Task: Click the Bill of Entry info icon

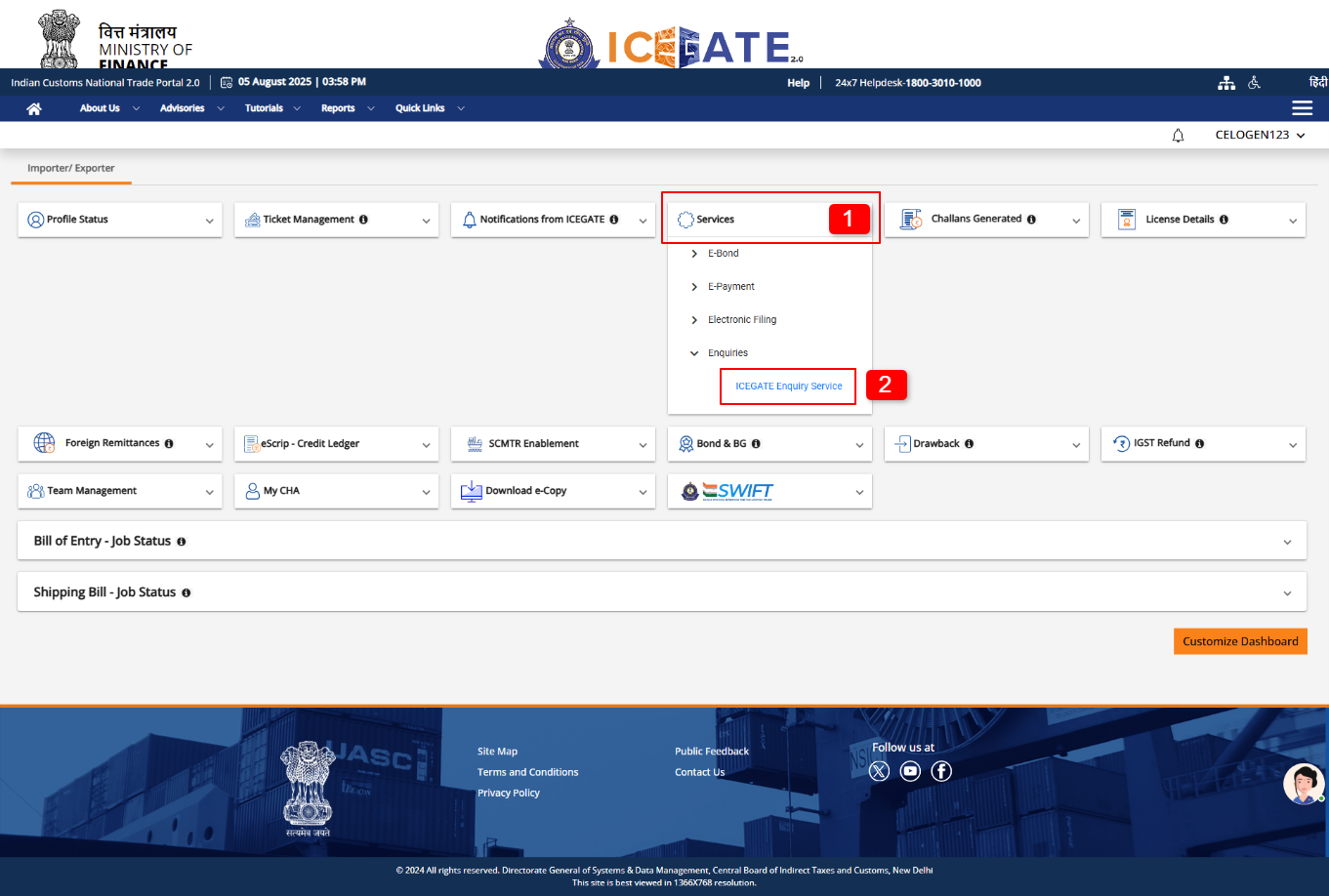Action: [181, 542]
